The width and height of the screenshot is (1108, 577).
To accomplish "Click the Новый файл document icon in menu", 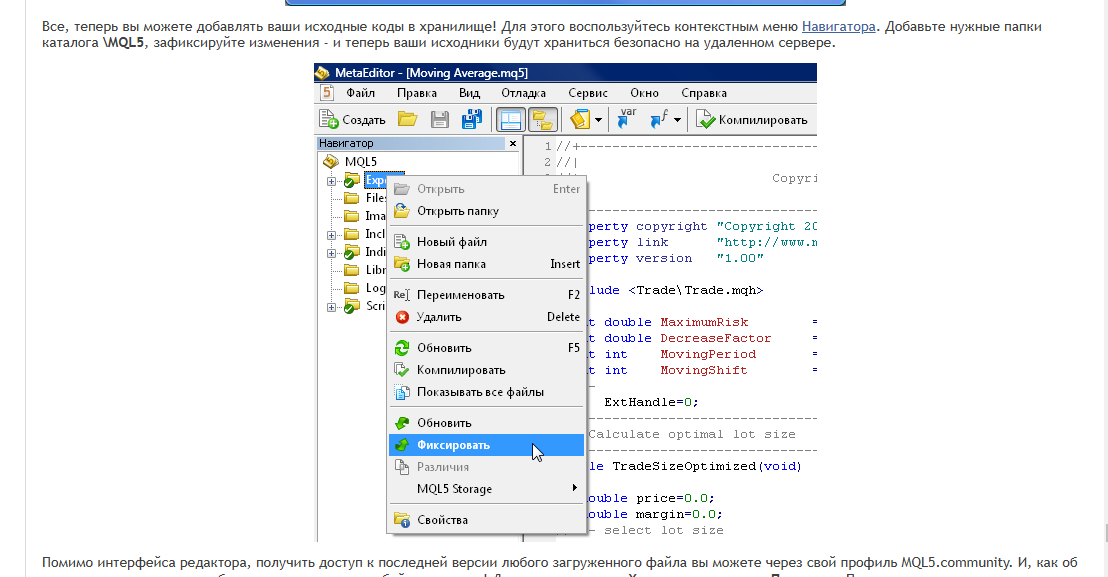I will (402, 242).
